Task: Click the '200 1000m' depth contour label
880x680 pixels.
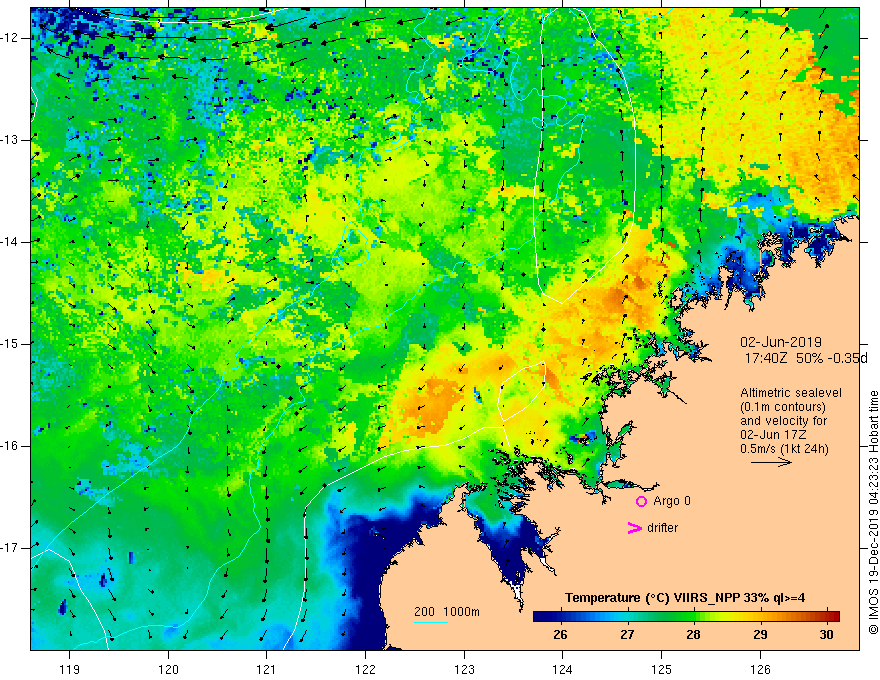Action: [x=447, y=612]
